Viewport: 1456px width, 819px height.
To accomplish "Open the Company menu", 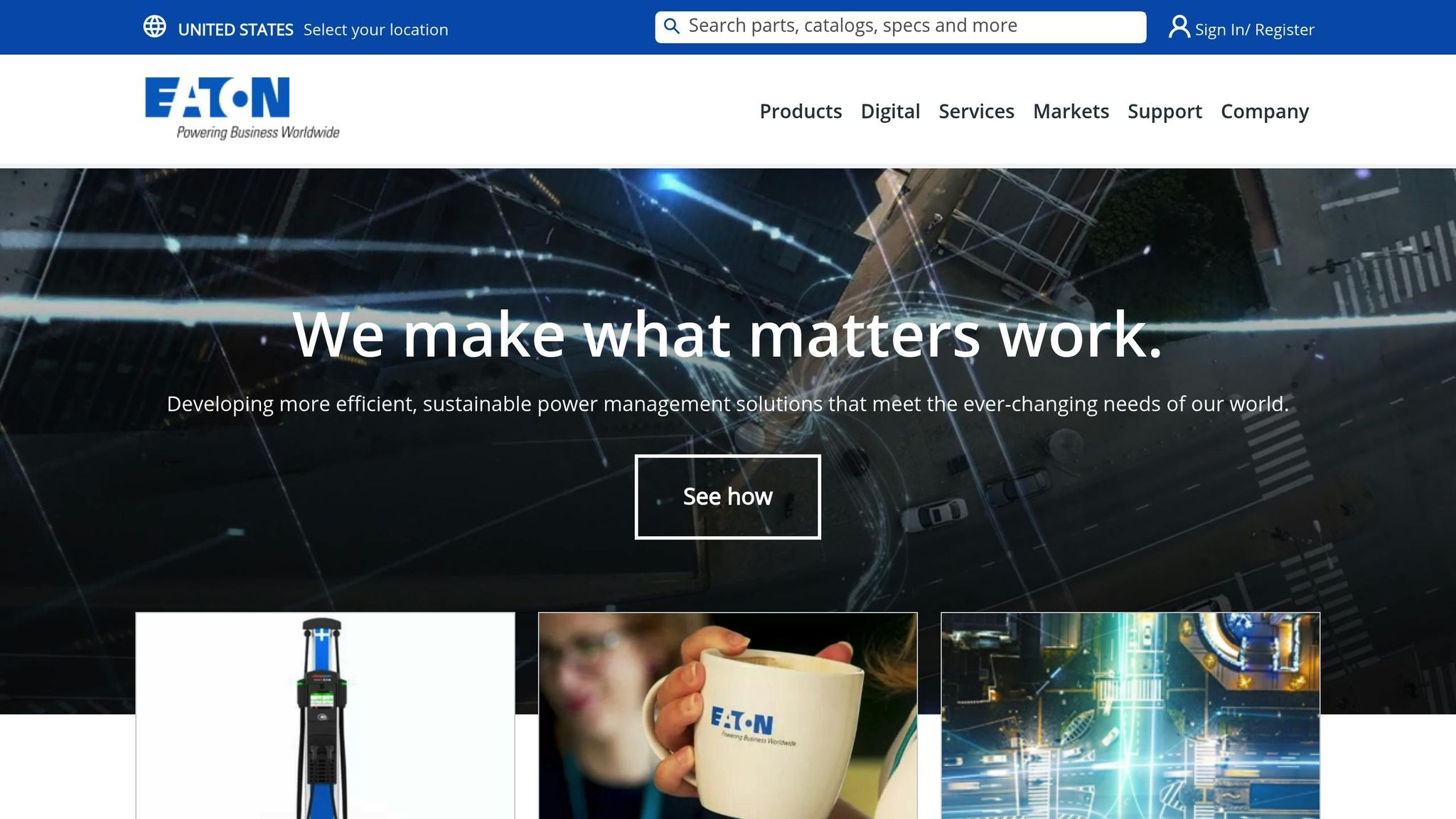I will [1265, 112].
